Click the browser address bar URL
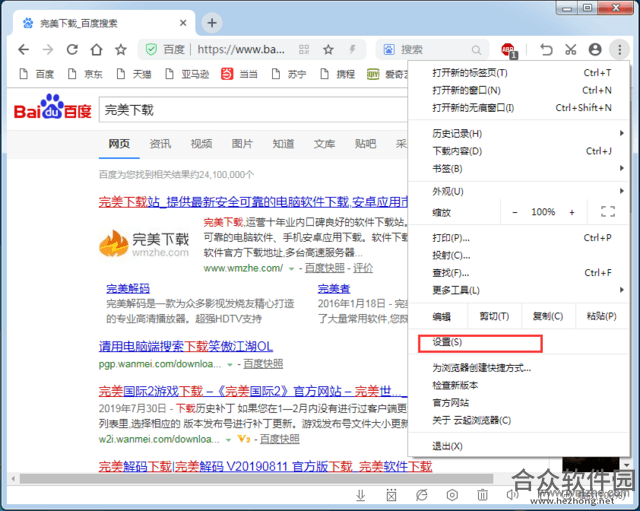The width and height of the screenshot is (640, 511). tap(241, 50)
